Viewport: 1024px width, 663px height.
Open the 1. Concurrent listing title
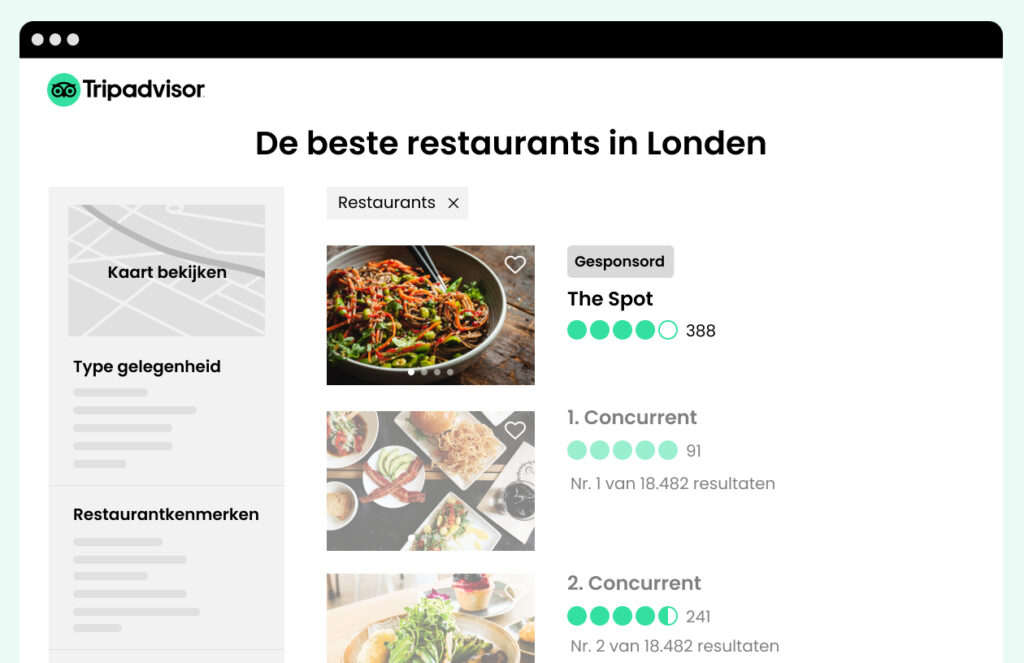point(632,417)
